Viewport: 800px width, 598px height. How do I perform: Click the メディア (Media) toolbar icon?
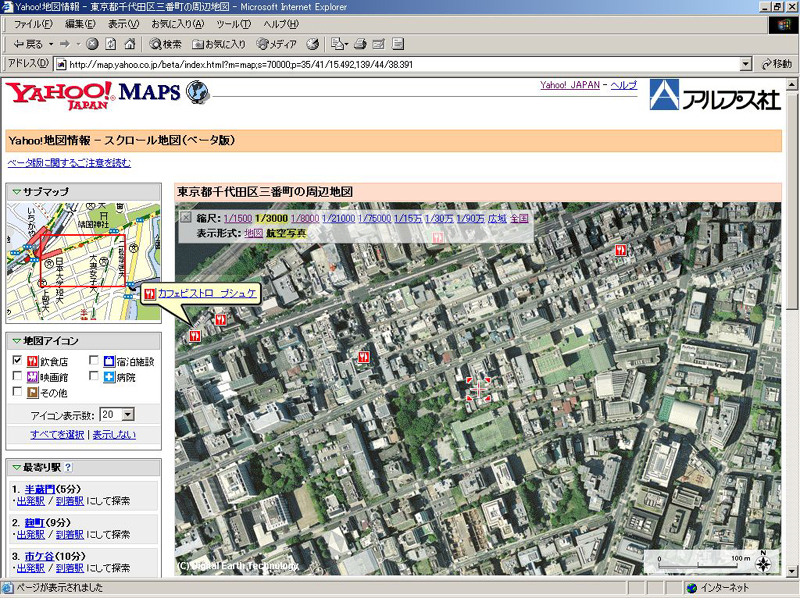[x=272, y=43]
